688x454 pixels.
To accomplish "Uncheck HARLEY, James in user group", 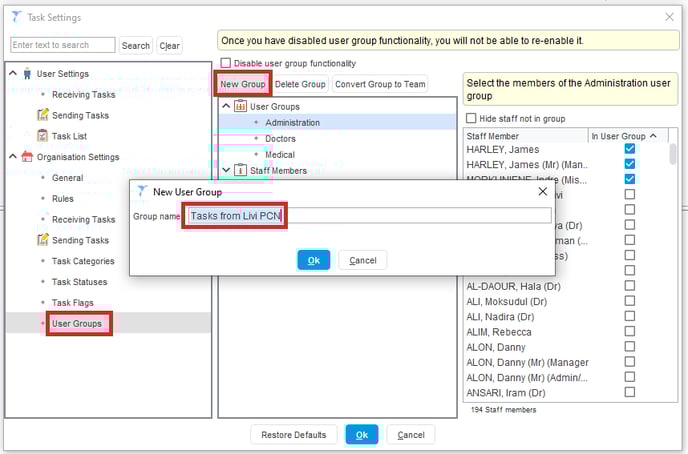I will click(629, 149).
